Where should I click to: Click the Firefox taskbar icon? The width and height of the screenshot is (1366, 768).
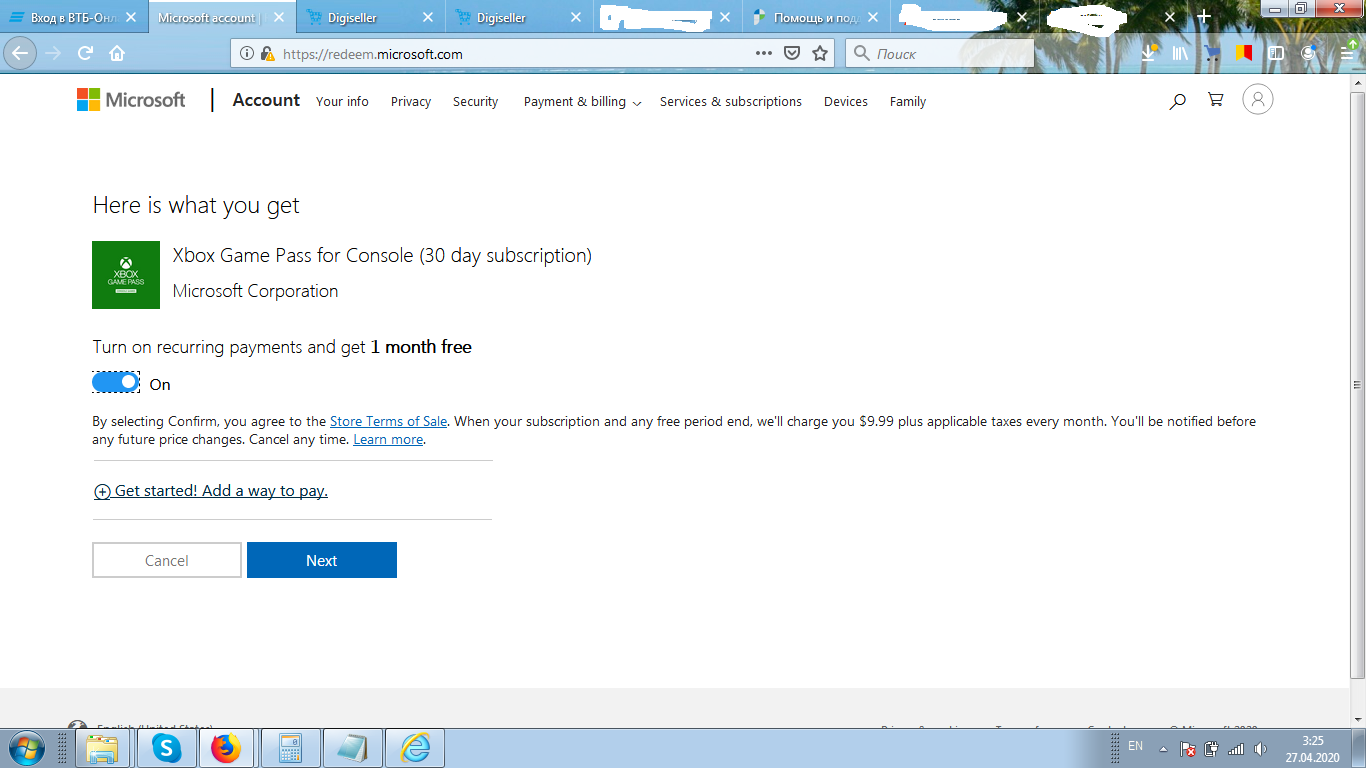tap(226, 748)
